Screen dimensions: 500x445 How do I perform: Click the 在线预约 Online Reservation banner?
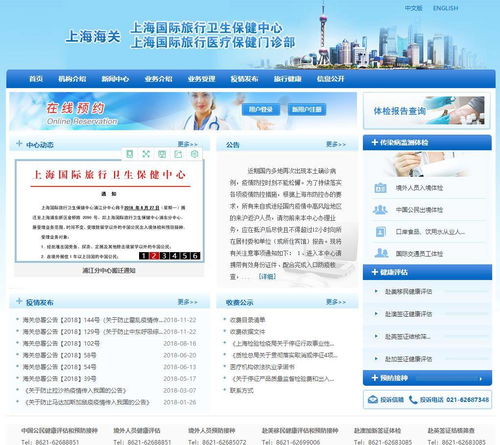(x=183, y=111)
